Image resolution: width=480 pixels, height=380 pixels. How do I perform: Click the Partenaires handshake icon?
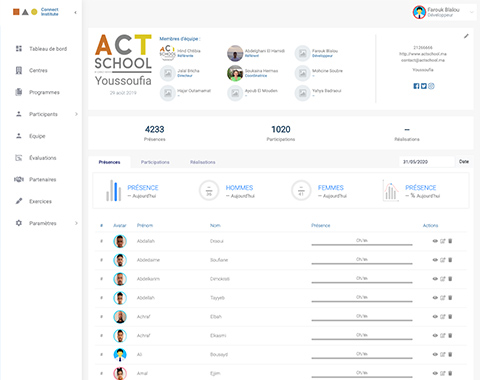pyautogui.click(x=19, y=179)
